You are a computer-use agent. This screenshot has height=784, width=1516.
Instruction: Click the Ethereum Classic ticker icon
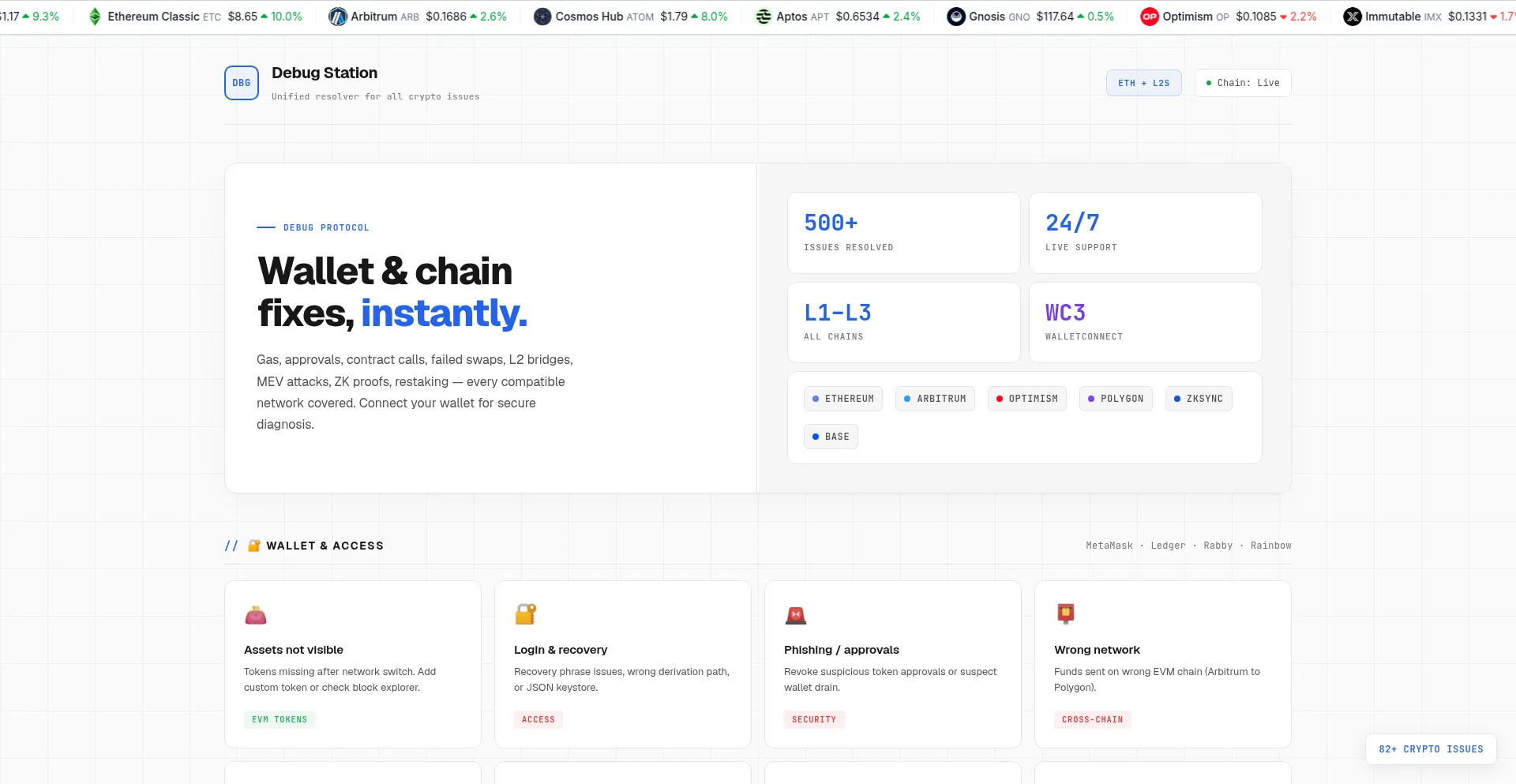(x=95, y=17)
